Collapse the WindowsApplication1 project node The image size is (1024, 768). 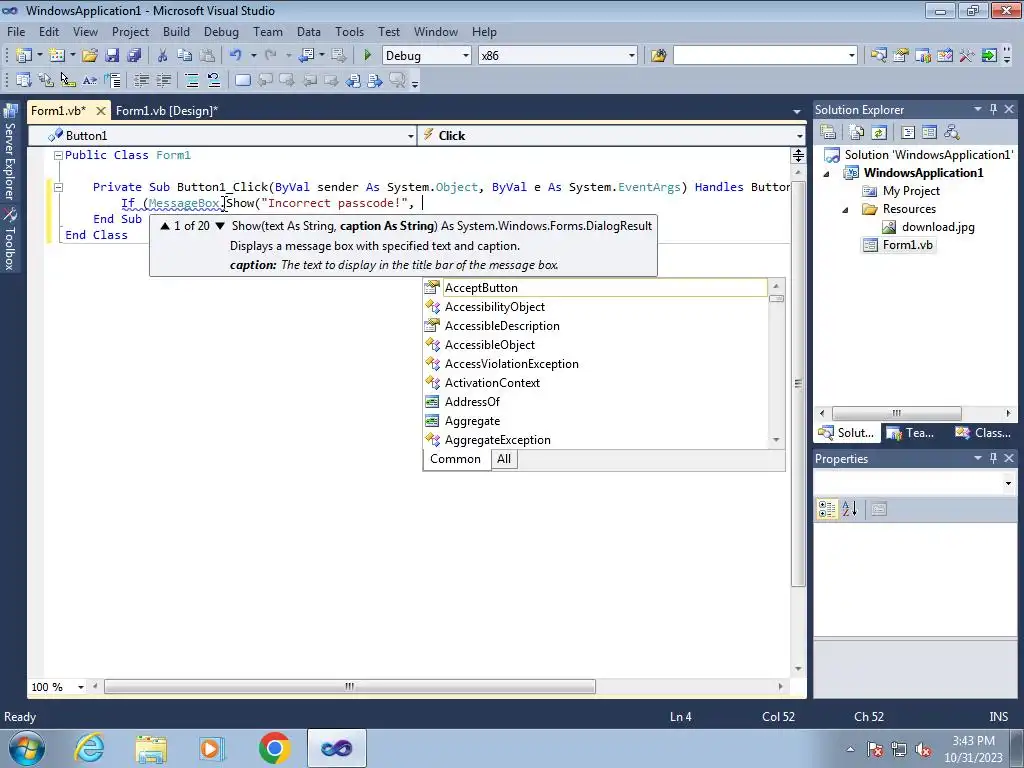click(826, 174)
